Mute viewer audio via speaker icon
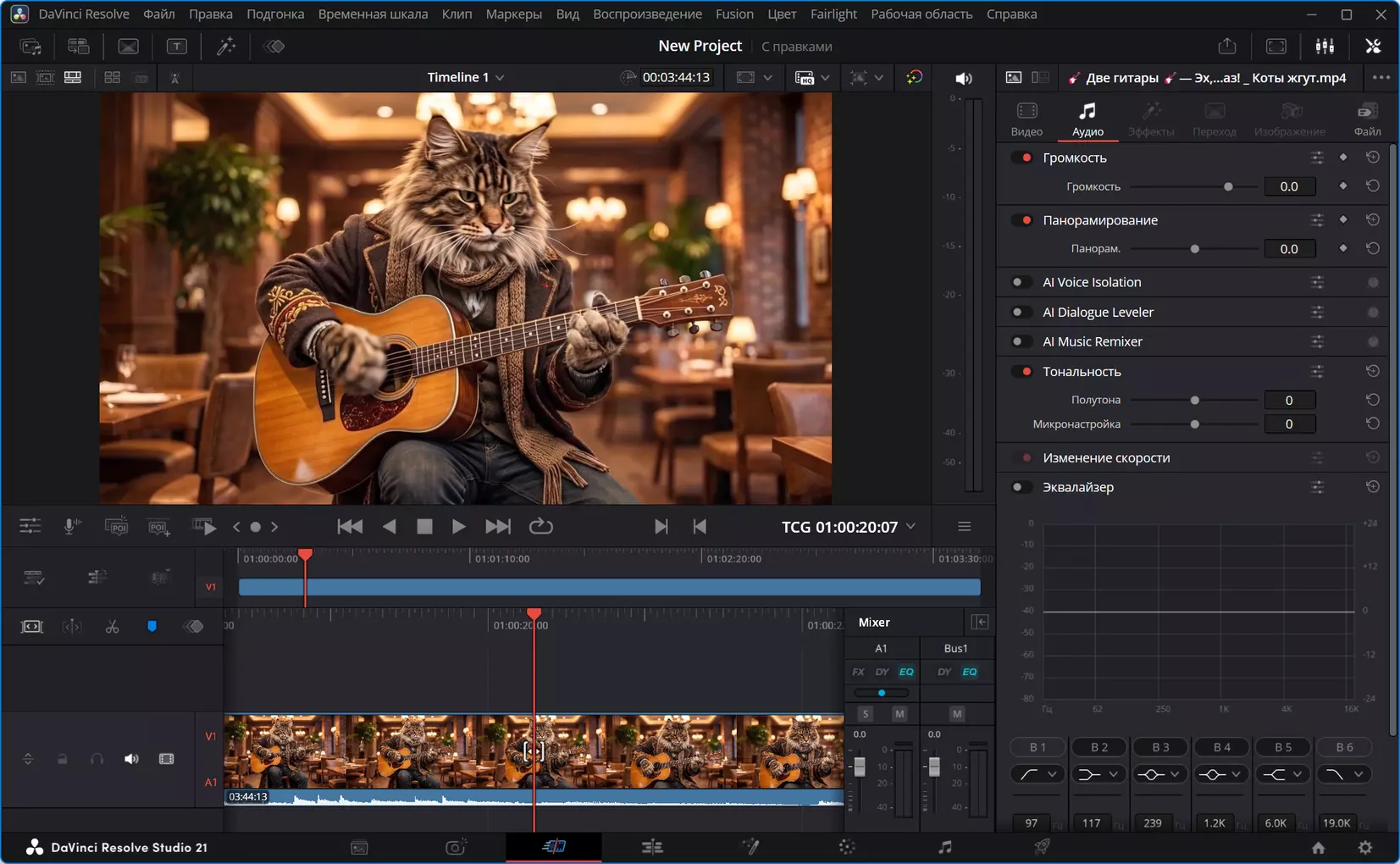Viewport: 1400px width, 864px height. 964,78
